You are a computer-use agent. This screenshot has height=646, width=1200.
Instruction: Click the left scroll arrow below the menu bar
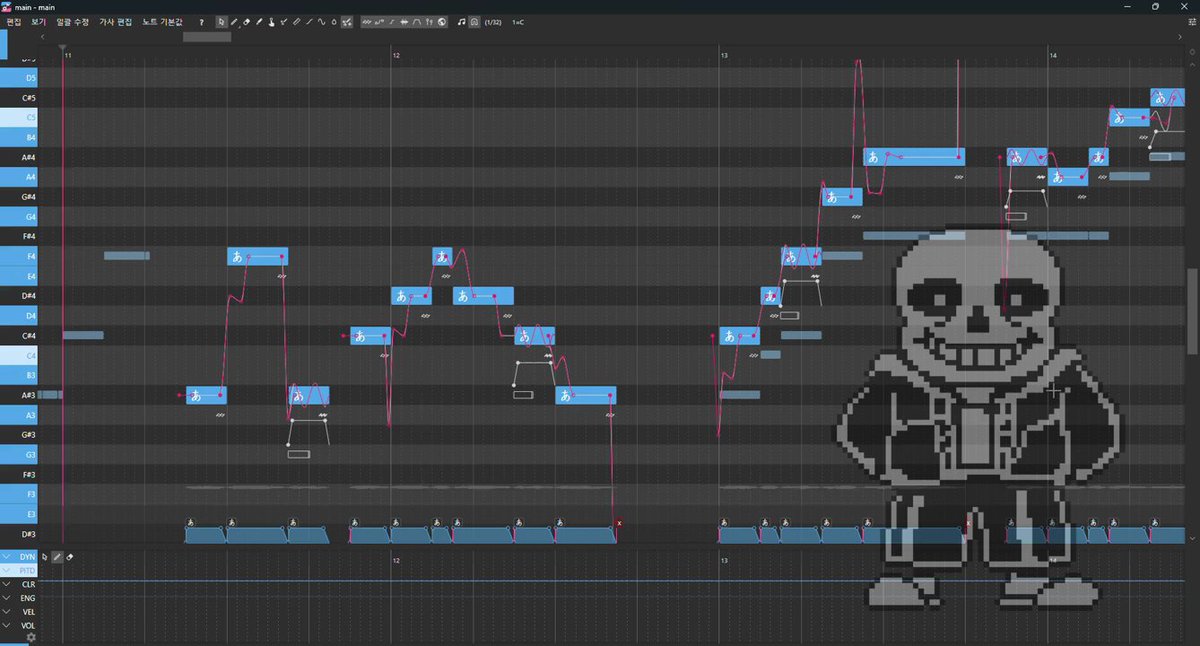pyautogui.click(x=43, y=37)
